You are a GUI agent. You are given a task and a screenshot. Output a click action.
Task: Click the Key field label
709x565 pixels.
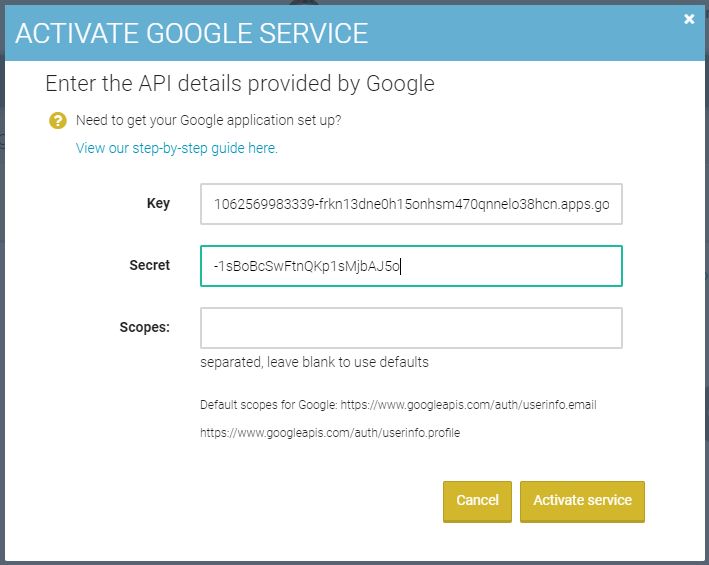158,203
